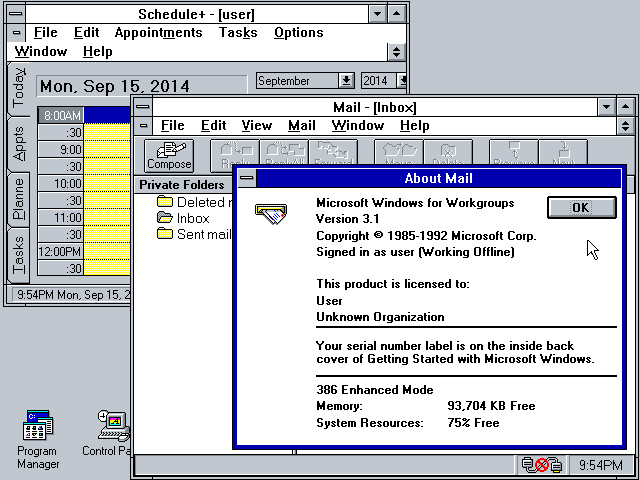Open the Schedule+ document control menu

[16, 33]
